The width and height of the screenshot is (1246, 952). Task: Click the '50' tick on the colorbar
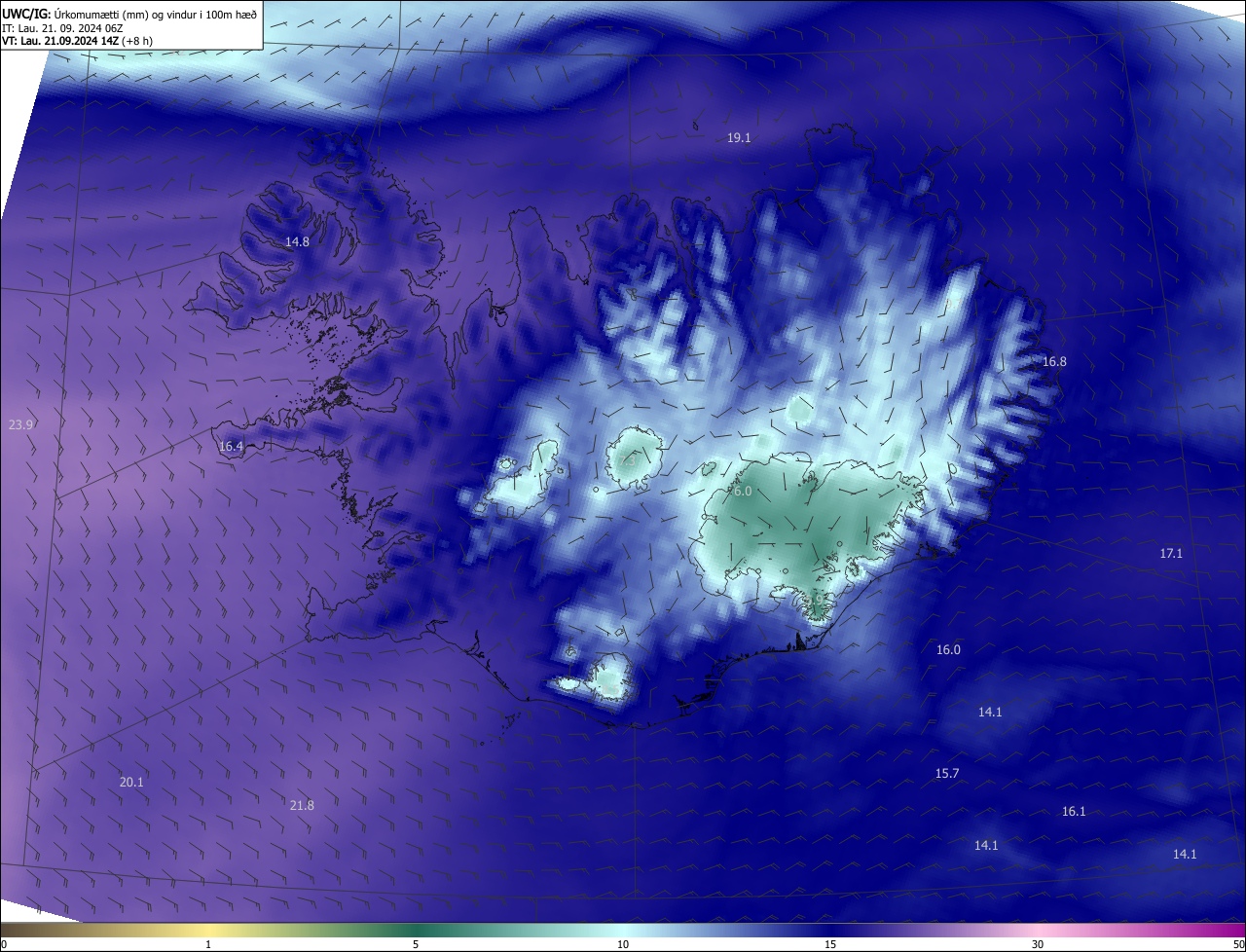[x=1238, y=944]
